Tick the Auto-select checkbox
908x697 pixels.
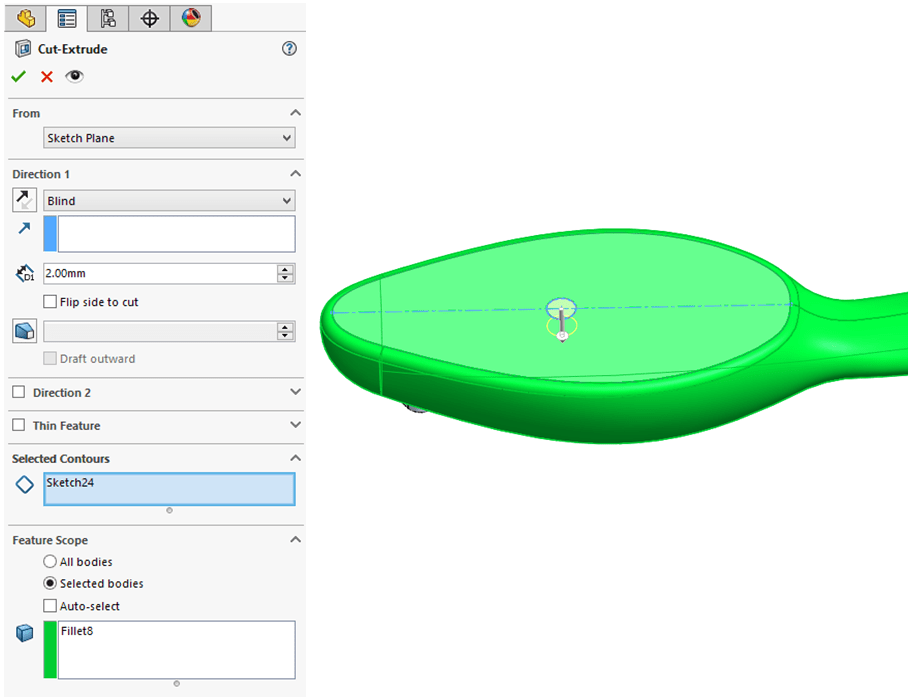51,606
